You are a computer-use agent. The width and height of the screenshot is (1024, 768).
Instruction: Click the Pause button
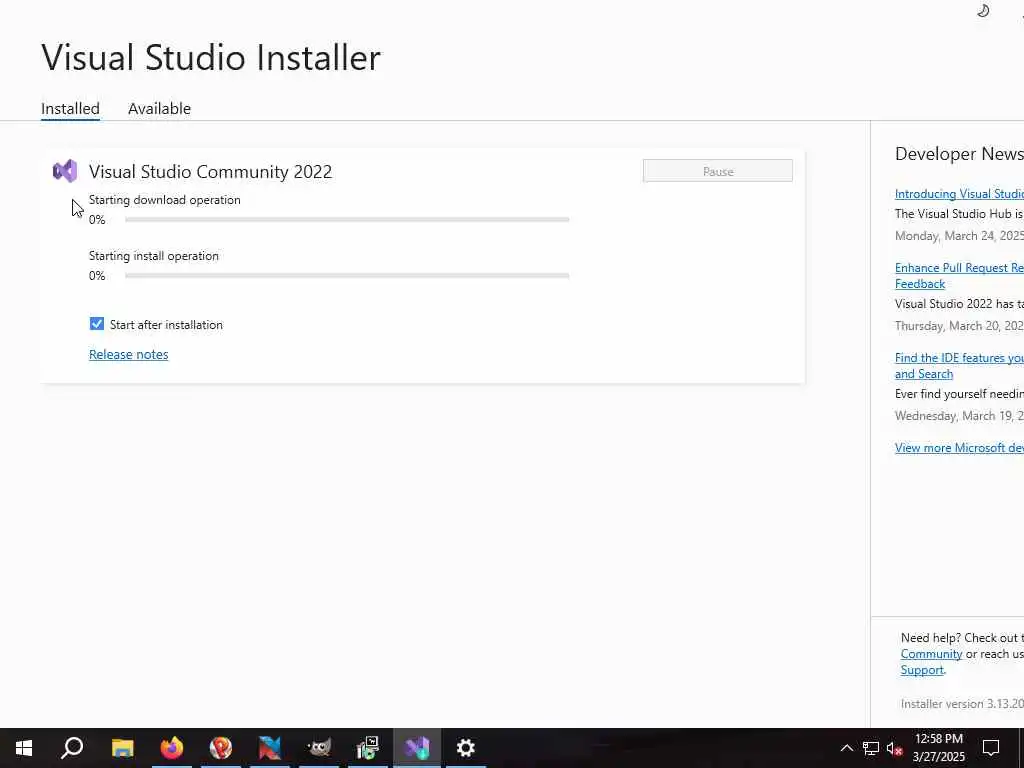pos(718,171)
